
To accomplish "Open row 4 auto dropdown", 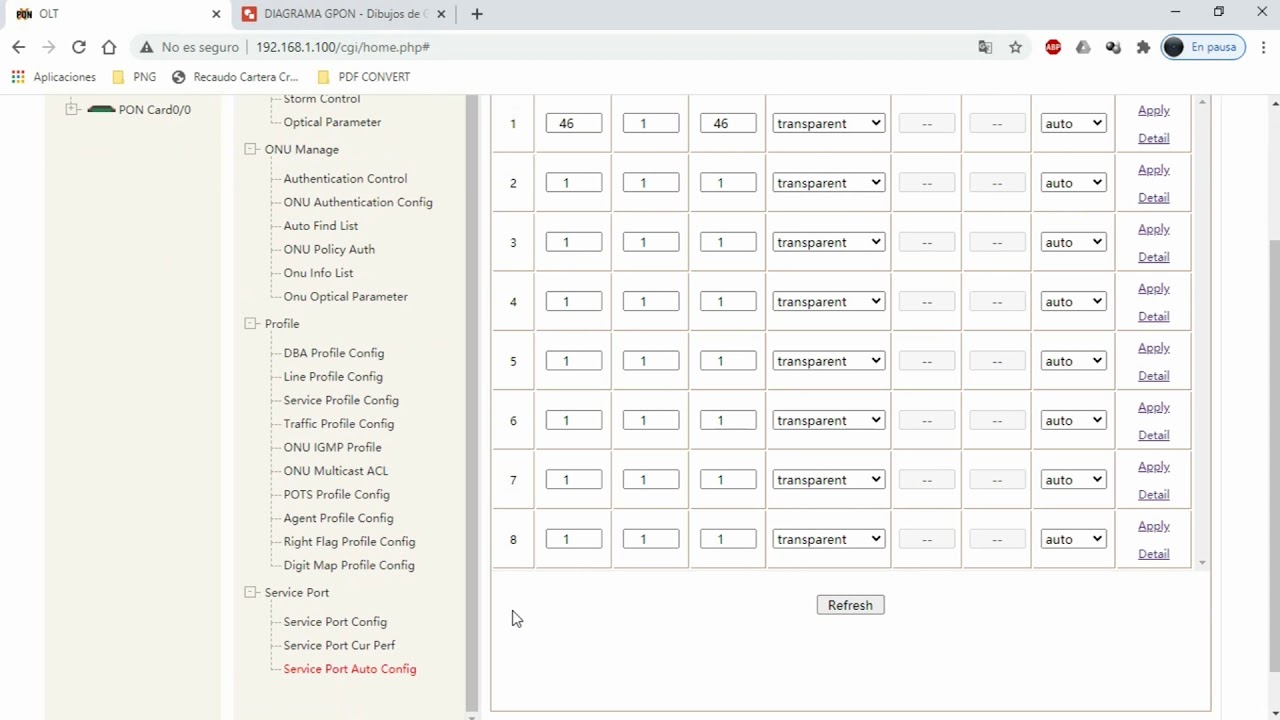I will tap(1073, 302).
